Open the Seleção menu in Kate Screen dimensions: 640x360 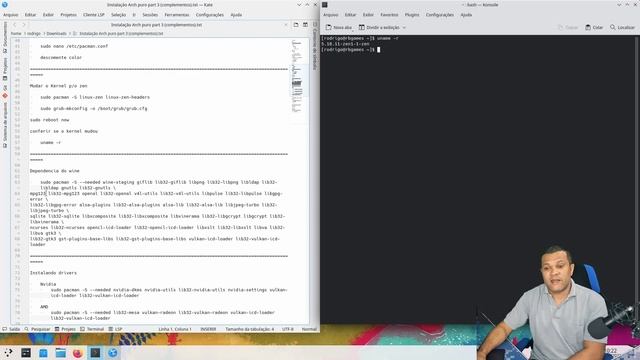(118, 15)
